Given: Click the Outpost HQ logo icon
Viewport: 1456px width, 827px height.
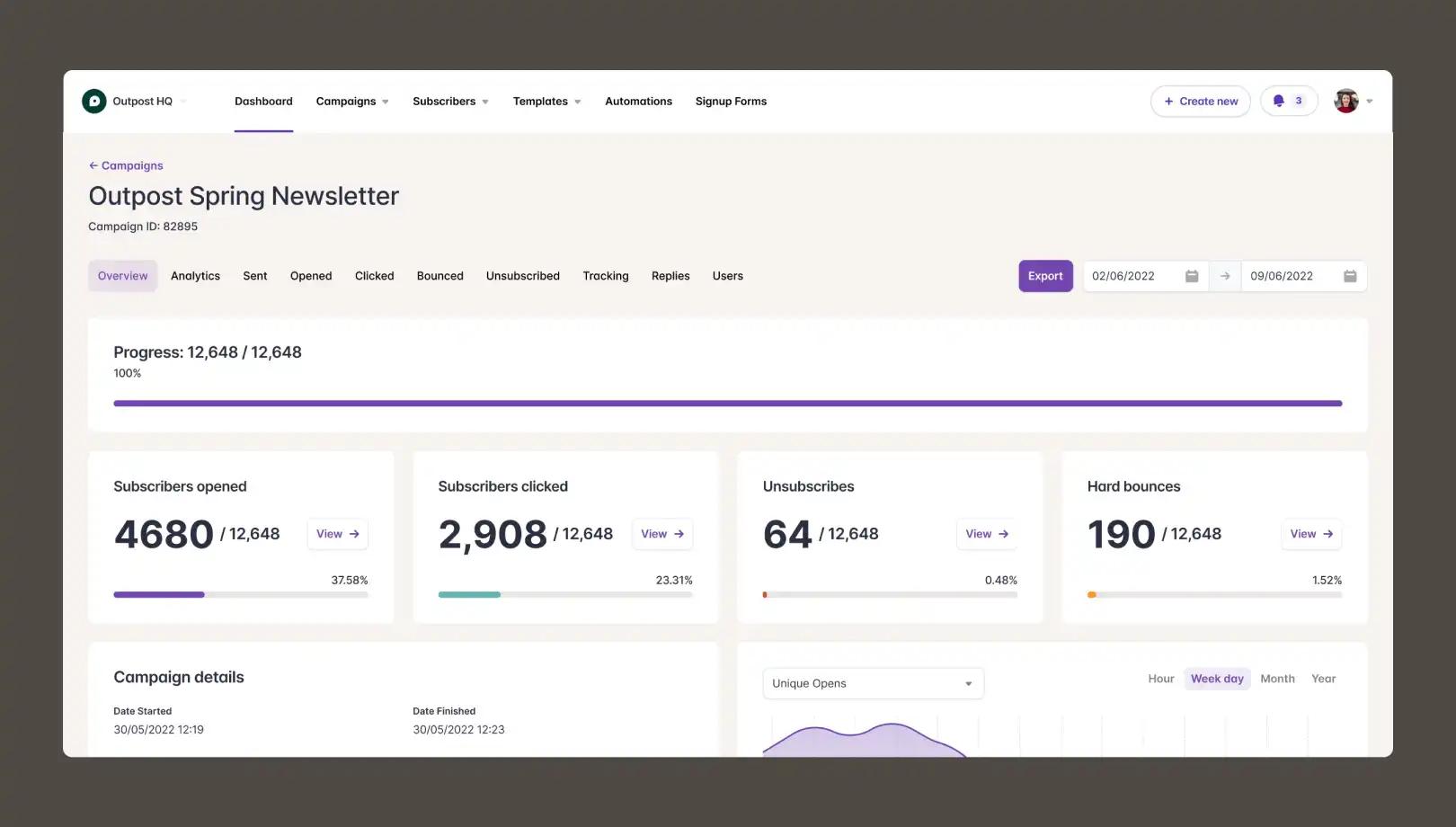Looking at the screenshot, I should point(93,101).
